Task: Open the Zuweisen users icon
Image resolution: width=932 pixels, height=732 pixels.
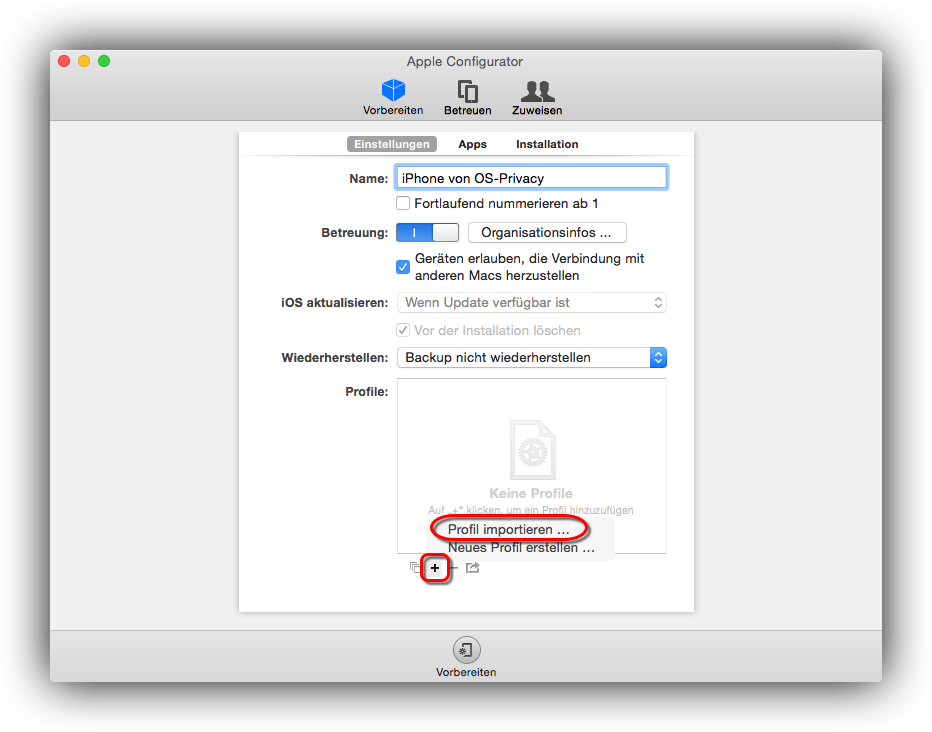Action: tap(537, 92)
